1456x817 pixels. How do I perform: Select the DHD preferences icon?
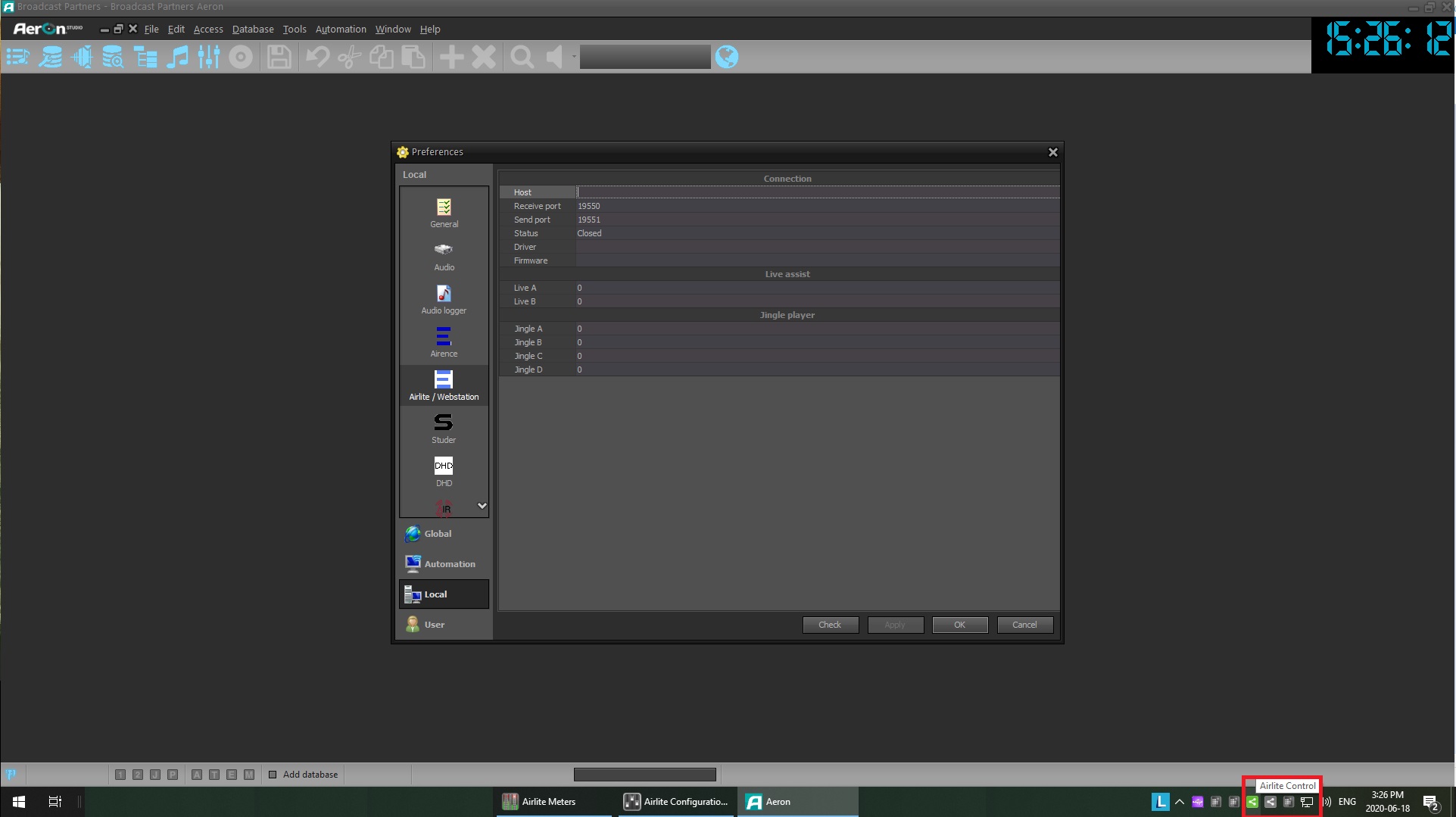click(444, 472)
